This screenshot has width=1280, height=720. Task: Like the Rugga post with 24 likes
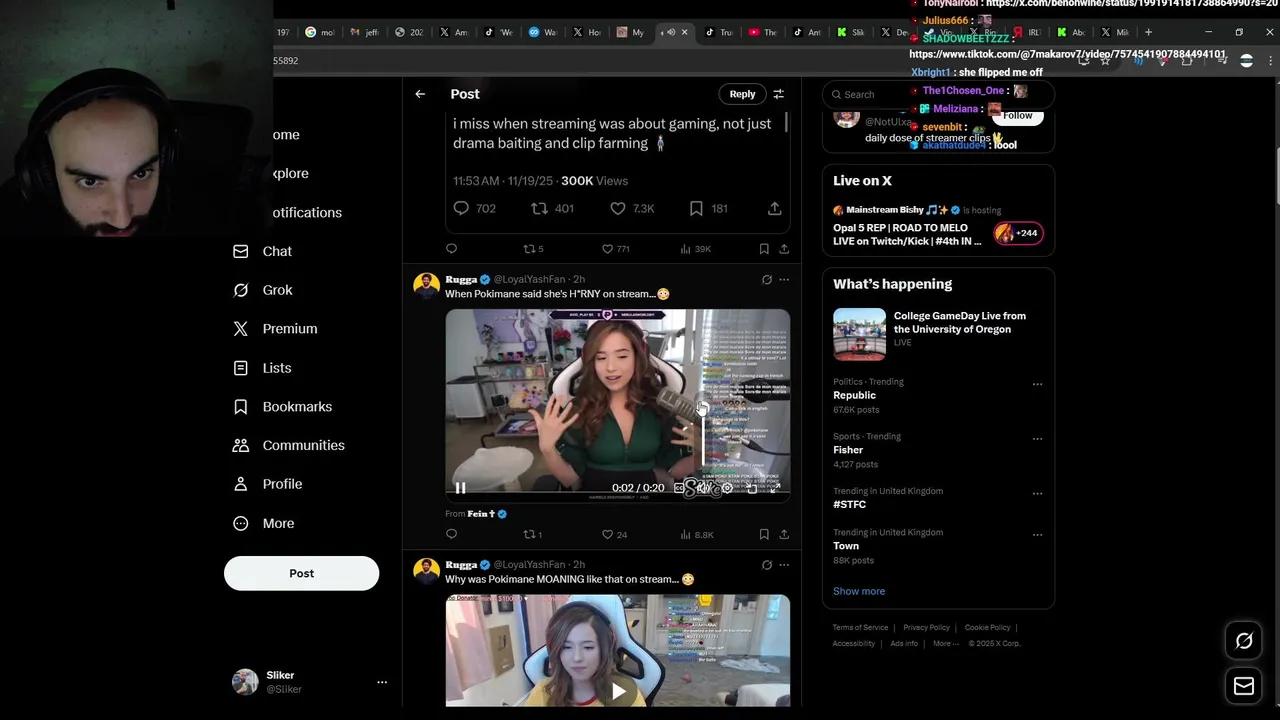point(614,535)
